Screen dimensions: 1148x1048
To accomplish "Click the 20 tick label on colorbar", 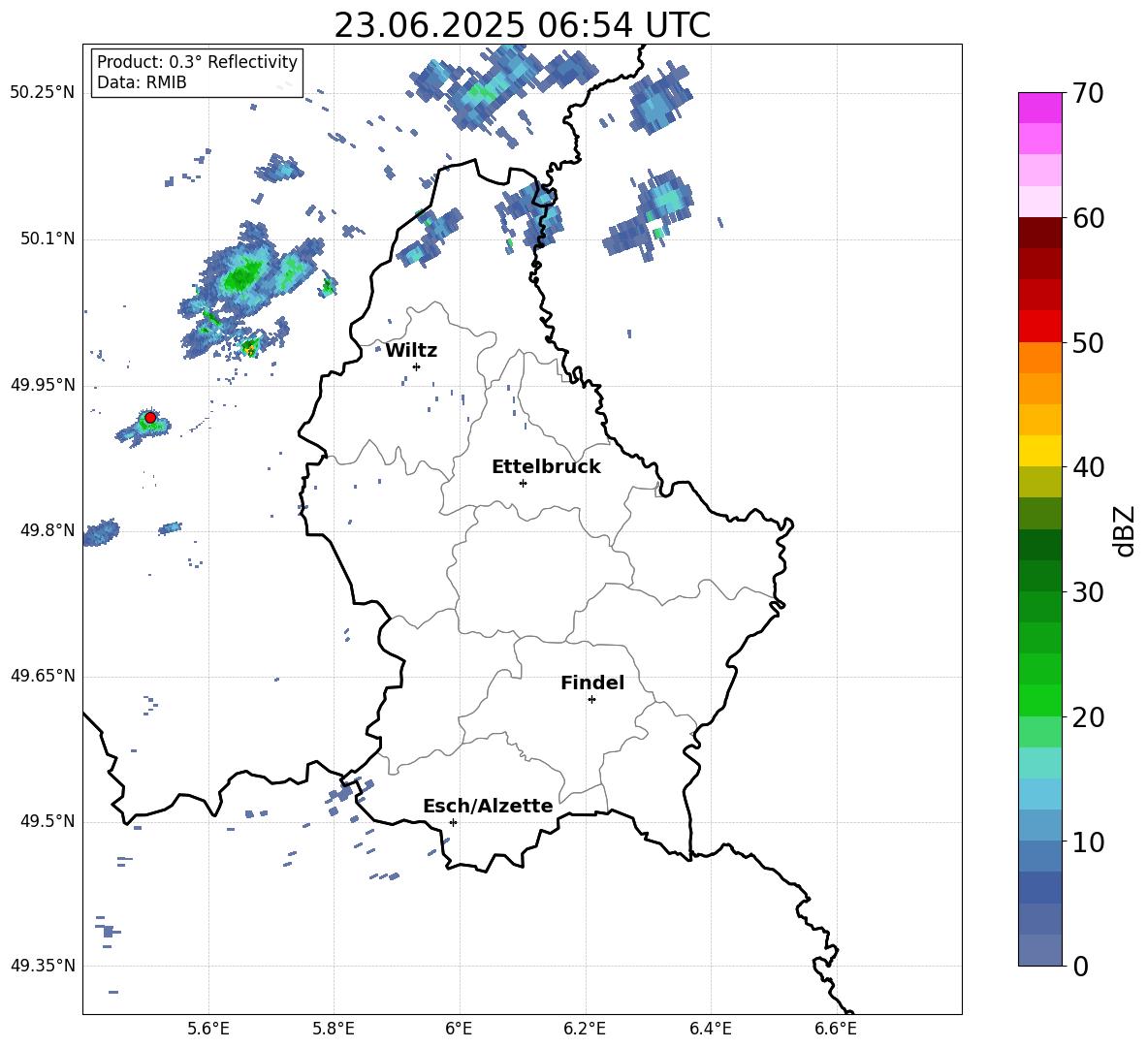I will click(1087, 717).
